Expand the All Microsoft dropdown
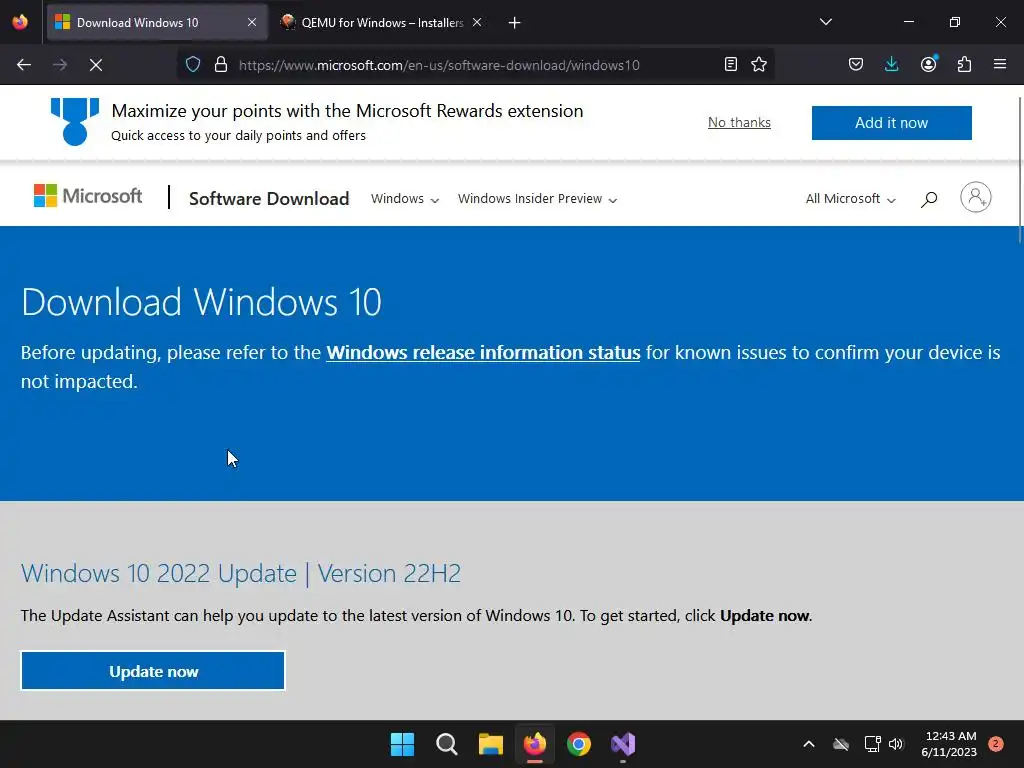 point(850,199)
